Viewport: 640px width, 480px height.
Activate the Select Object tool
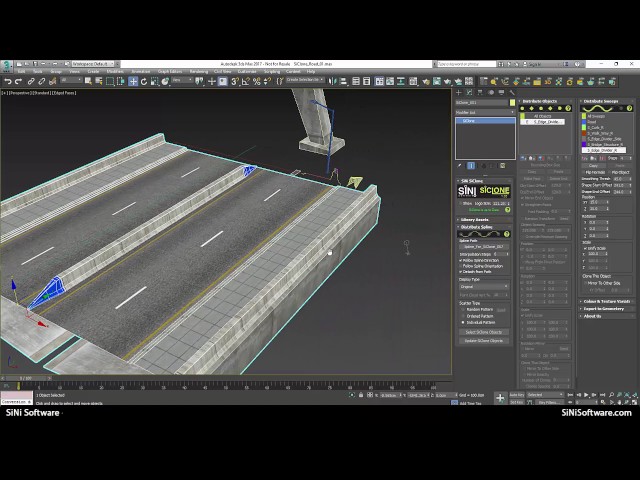[x=88, y=82]
